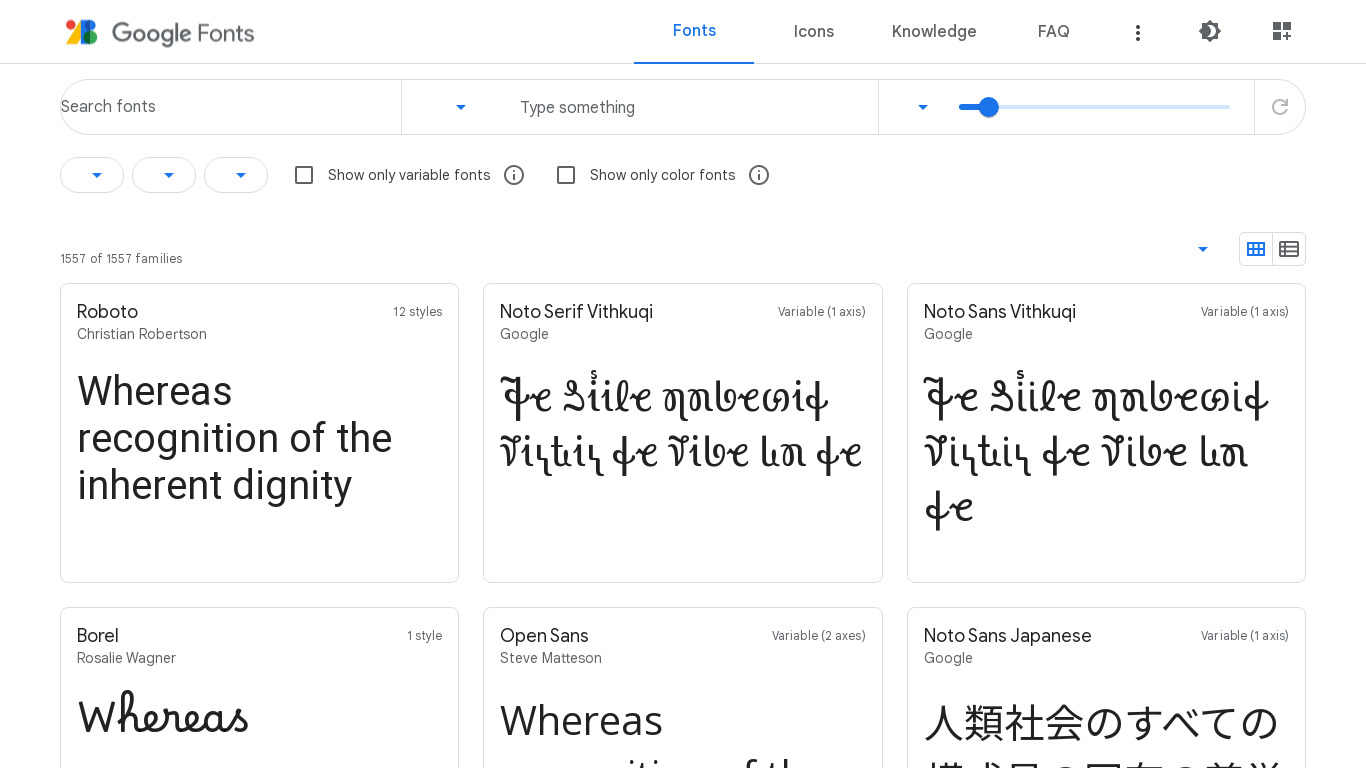Open the FAQ tab
The width and height of the screenshot is (1366, 768).
click(x=1054, y=31)
